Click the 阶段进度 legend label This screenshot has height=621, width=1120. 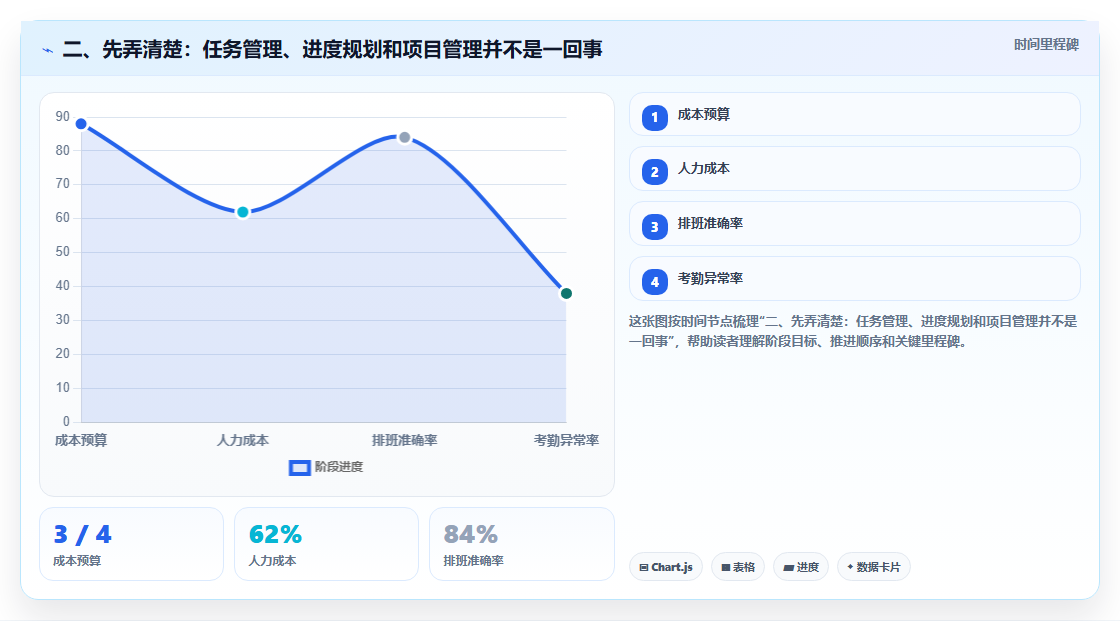339,467
